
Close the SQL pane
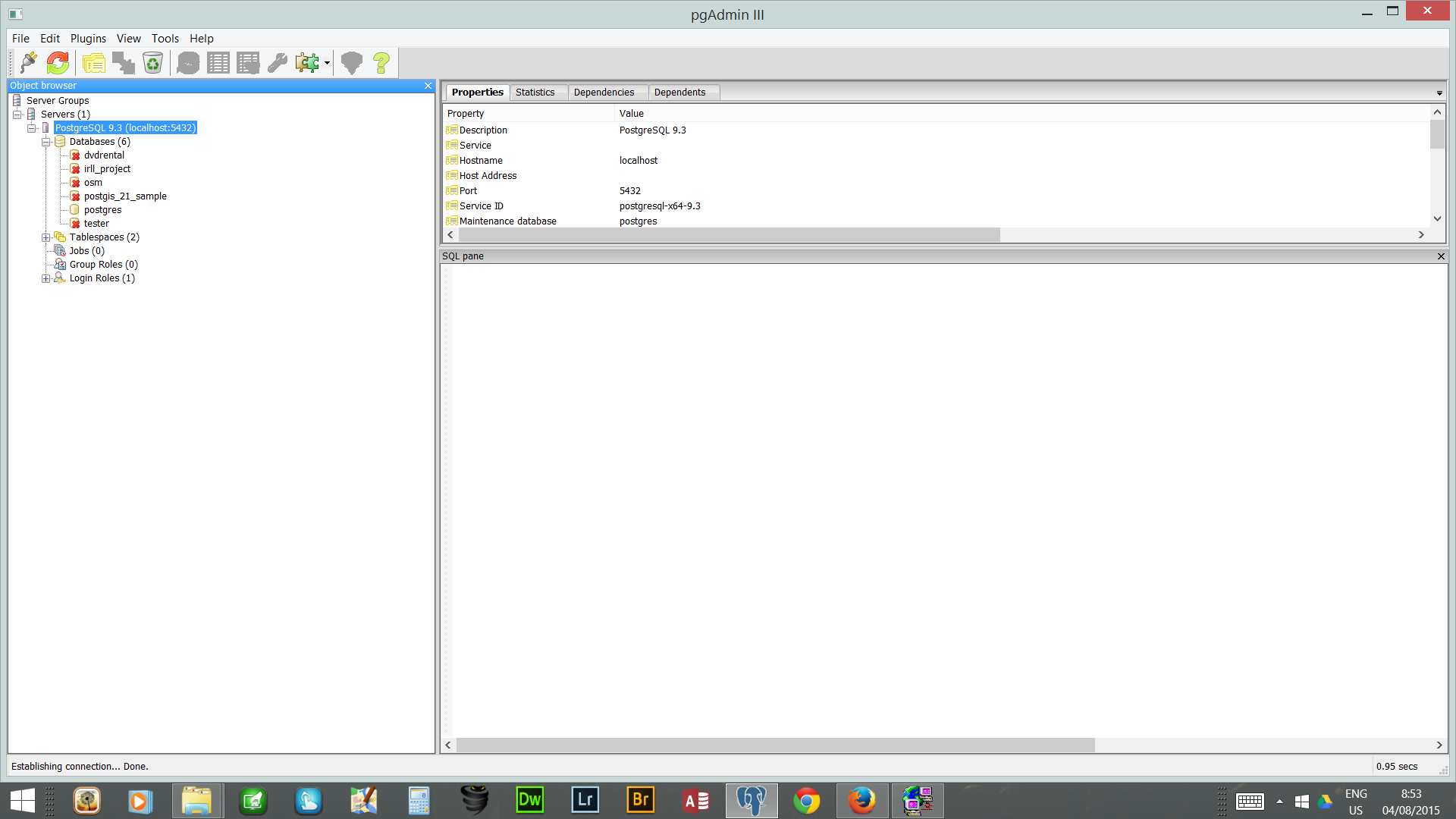[x=1441, y=256]
